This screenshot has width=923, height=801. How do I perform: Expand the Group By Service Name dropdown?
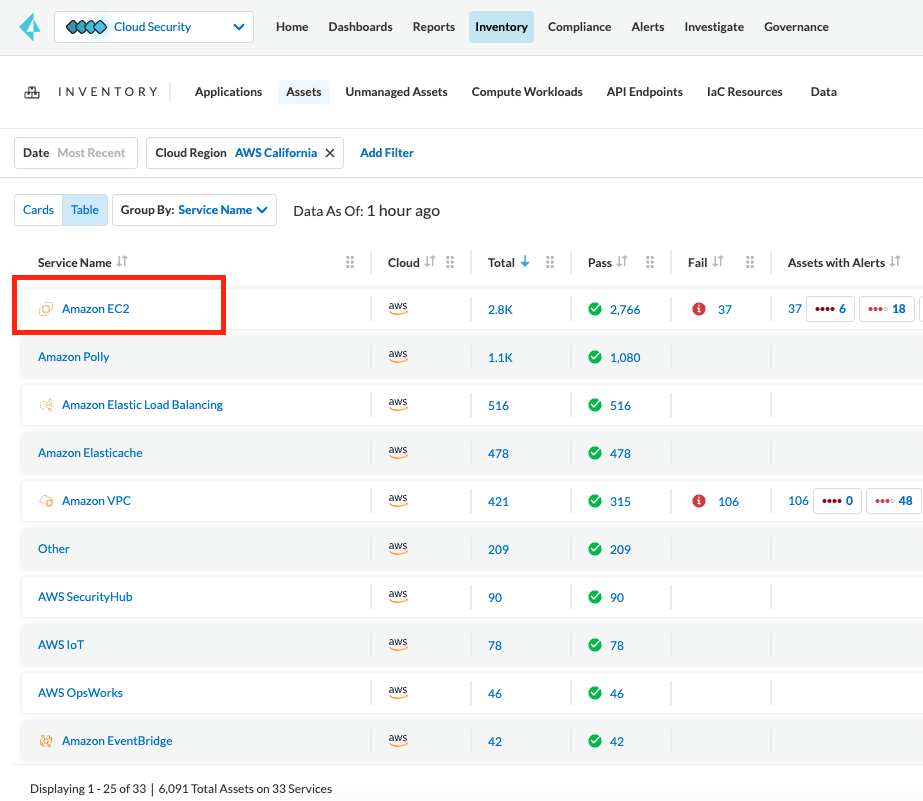pyautogui.click(x=194, y=210)
